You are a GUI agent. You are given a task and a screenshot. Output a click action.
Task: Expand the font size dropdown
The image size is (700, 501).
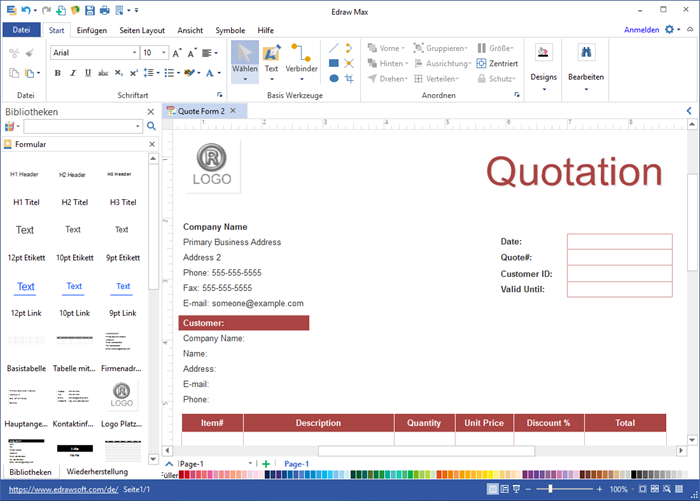point(164,53)
